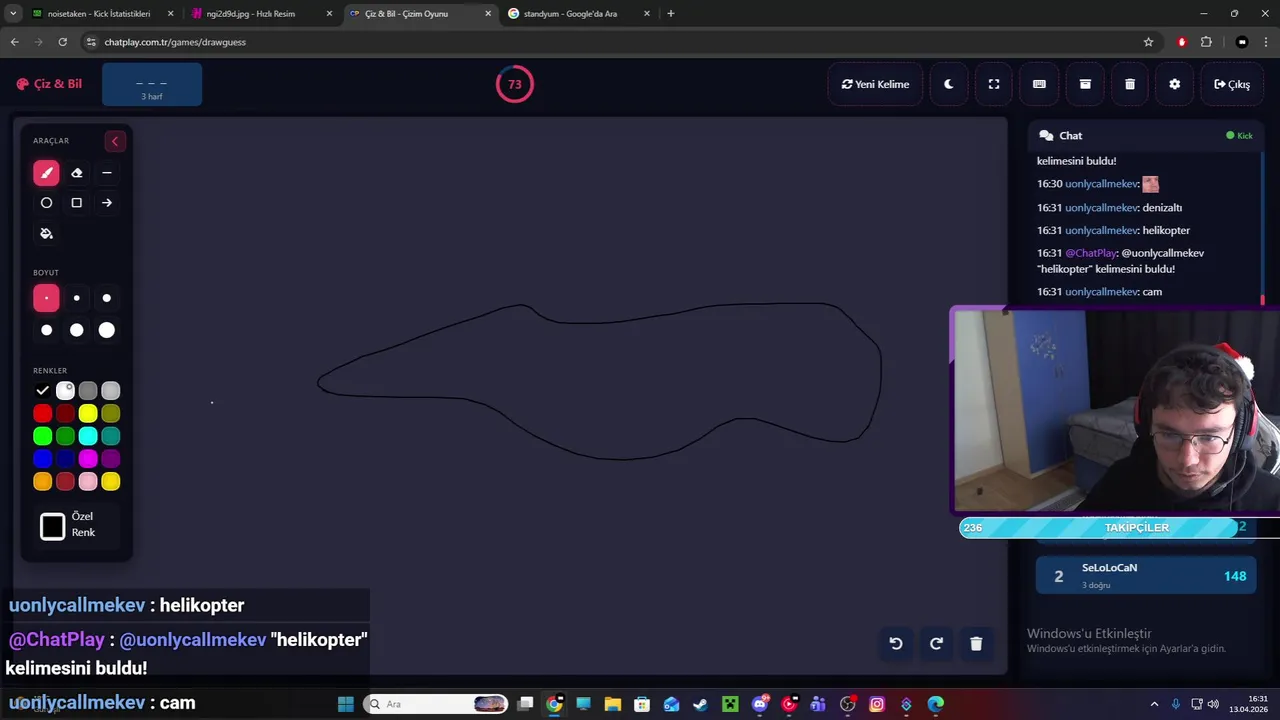Pick the magenta color swatch

click(x=88, y=459)
